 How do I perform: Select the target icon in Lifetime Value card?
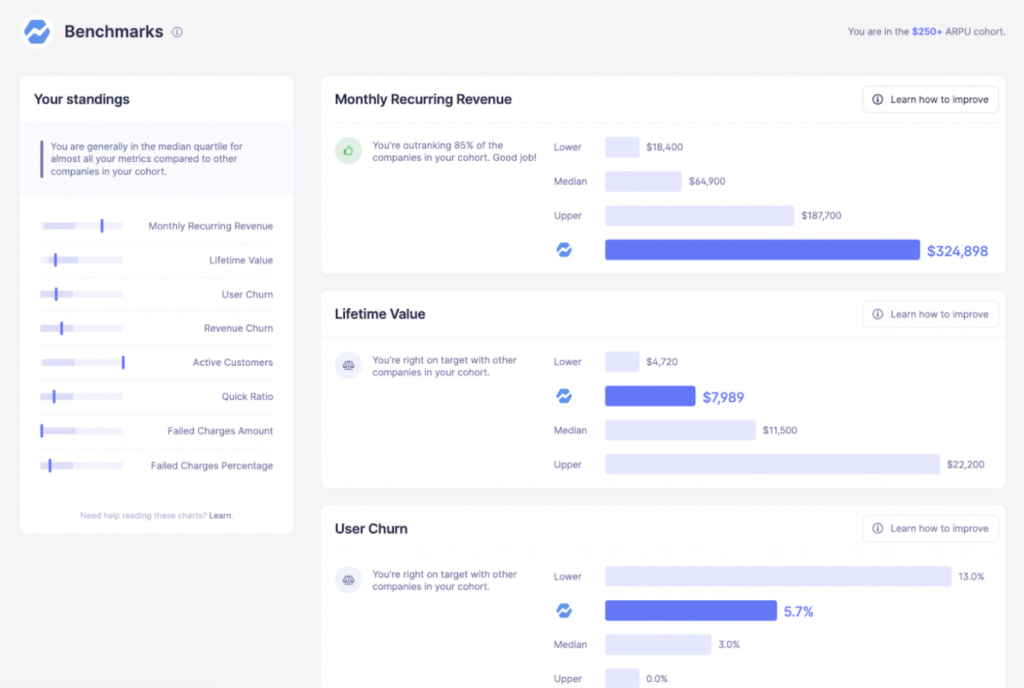[348, 366]
